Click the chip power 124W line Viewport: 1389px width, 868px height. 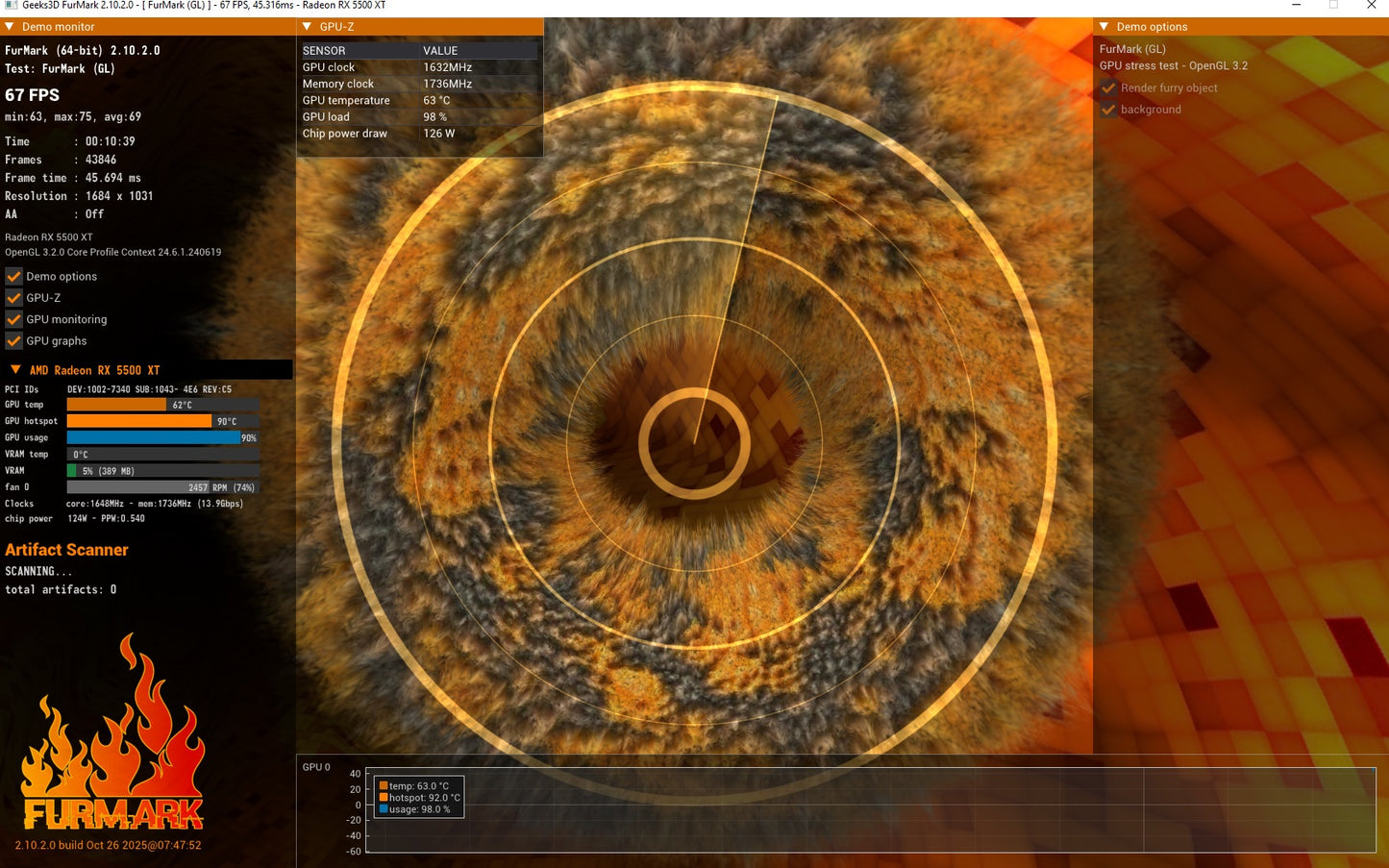click(75, 519)
